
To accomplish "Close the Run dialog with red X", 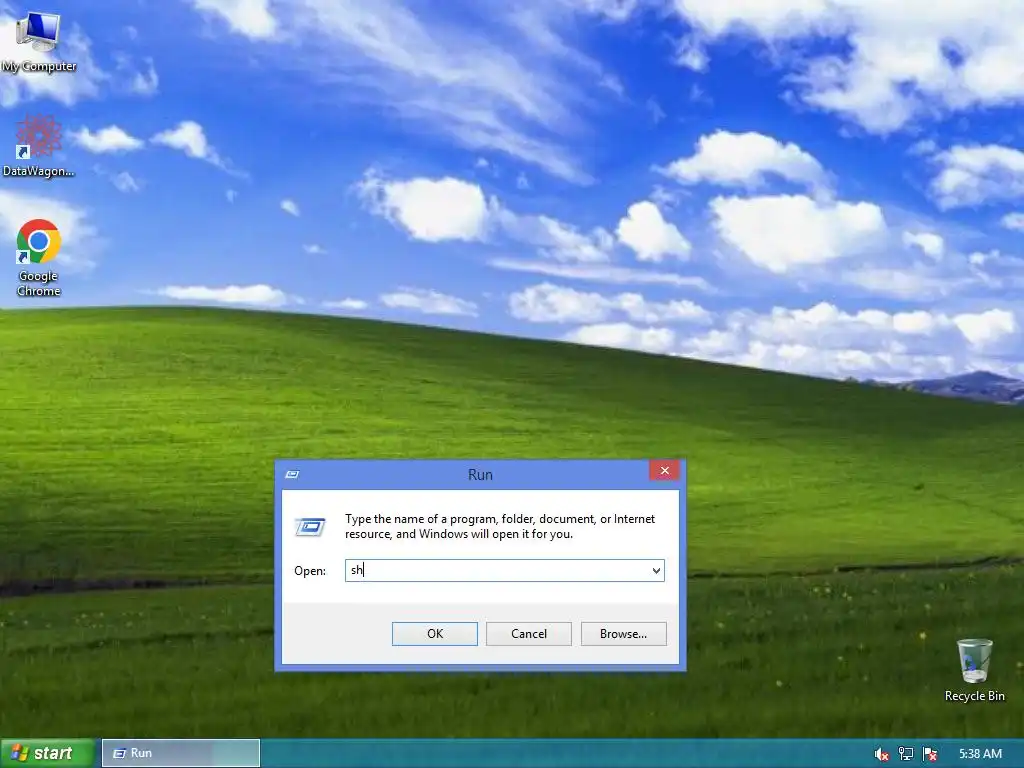I will [x=664, y=470].
